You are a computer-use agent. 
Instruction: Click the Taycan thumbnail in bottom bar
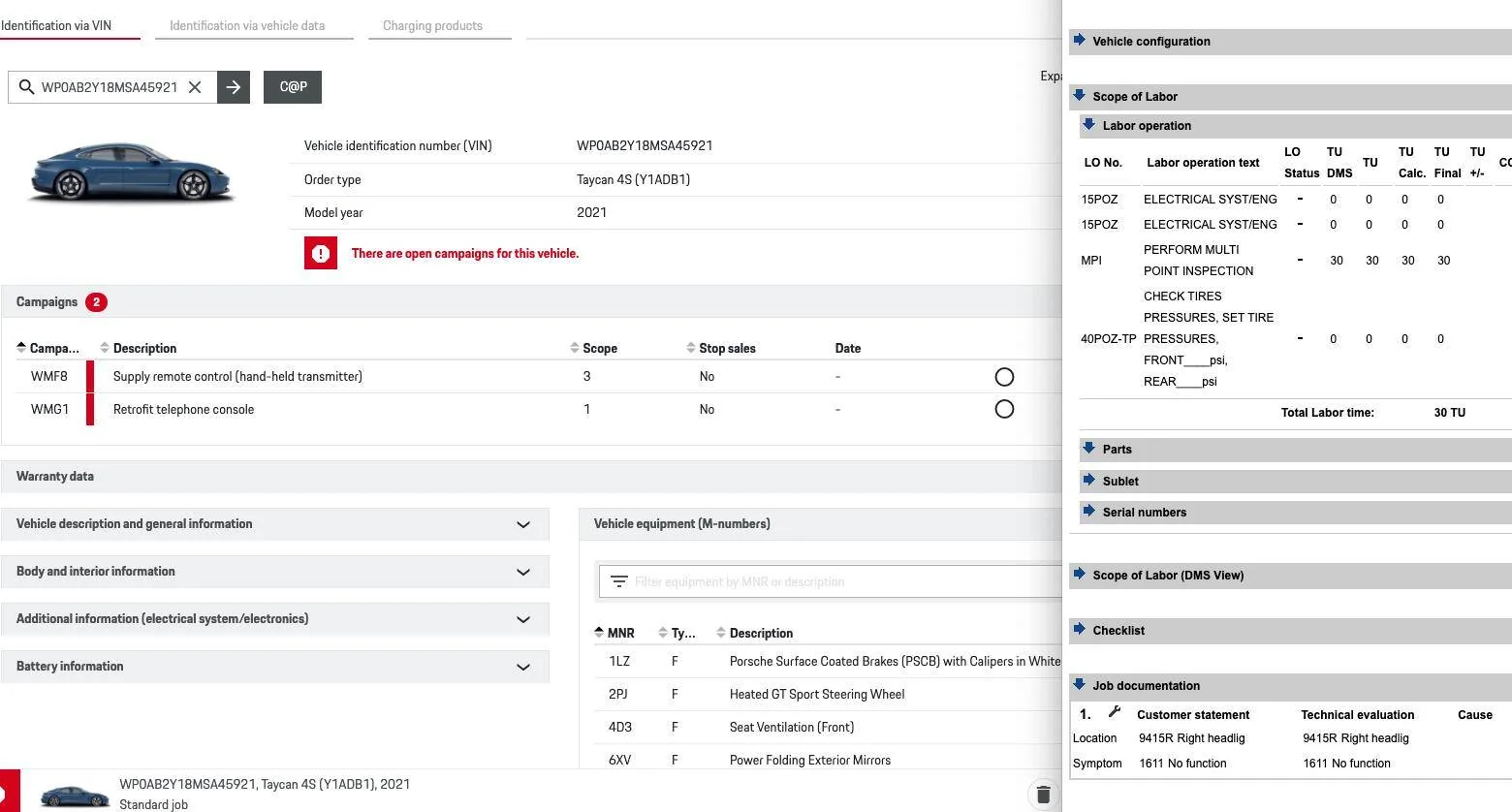pos(74,795)
